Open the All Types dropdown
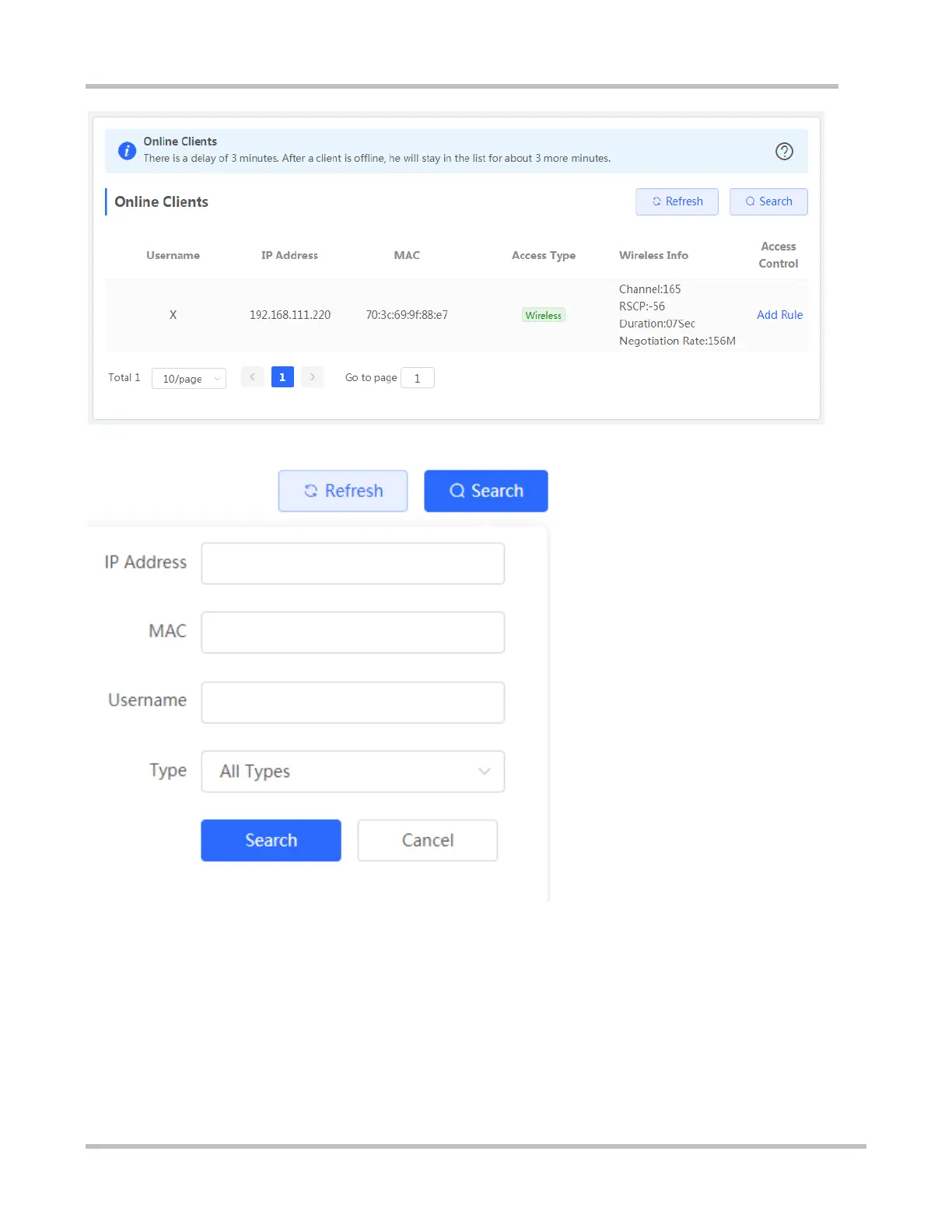The image size is (952, 1232). click(353, 772)
